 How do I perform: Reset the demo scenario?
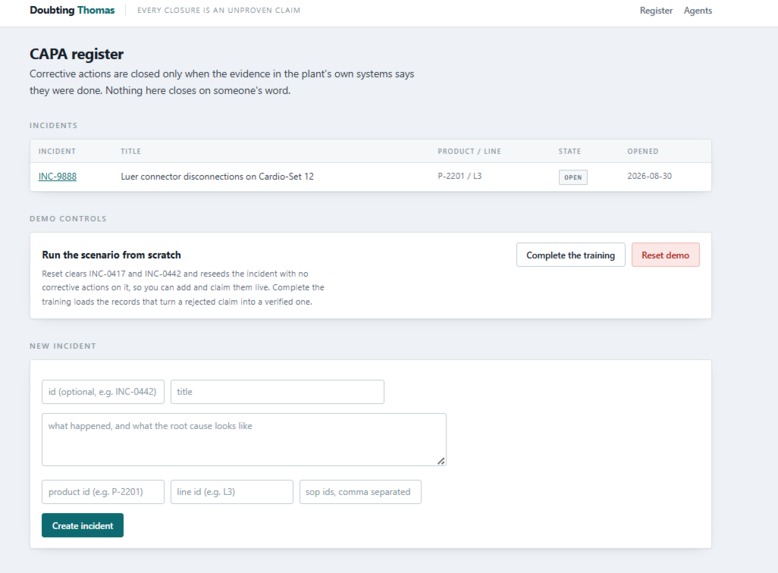pyautogui.click(x=665, y=255)
